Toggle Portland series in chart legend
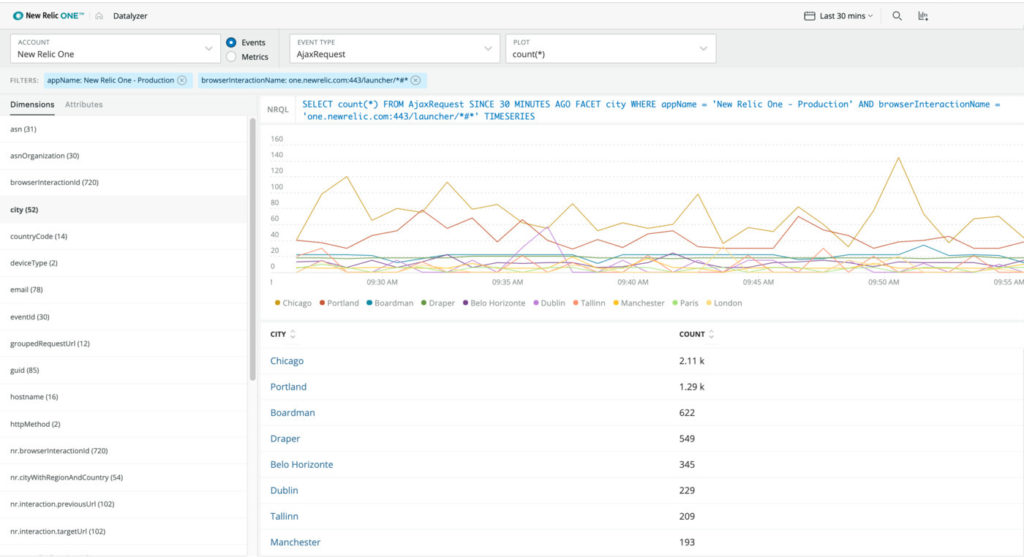 click(339, 303)
